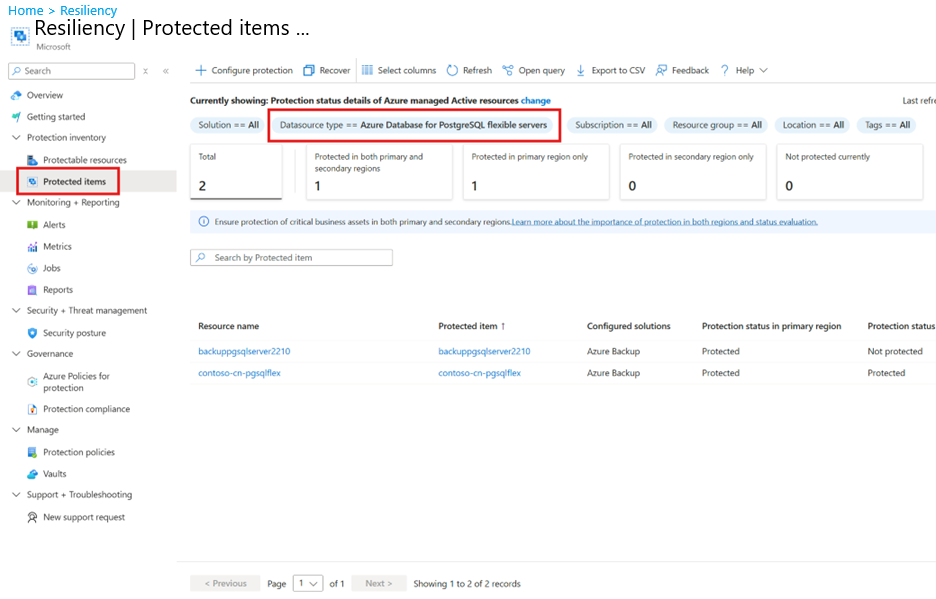
Task: Open the backuppgsqlserver2210 resource link
Action: (x=244, y=352)
